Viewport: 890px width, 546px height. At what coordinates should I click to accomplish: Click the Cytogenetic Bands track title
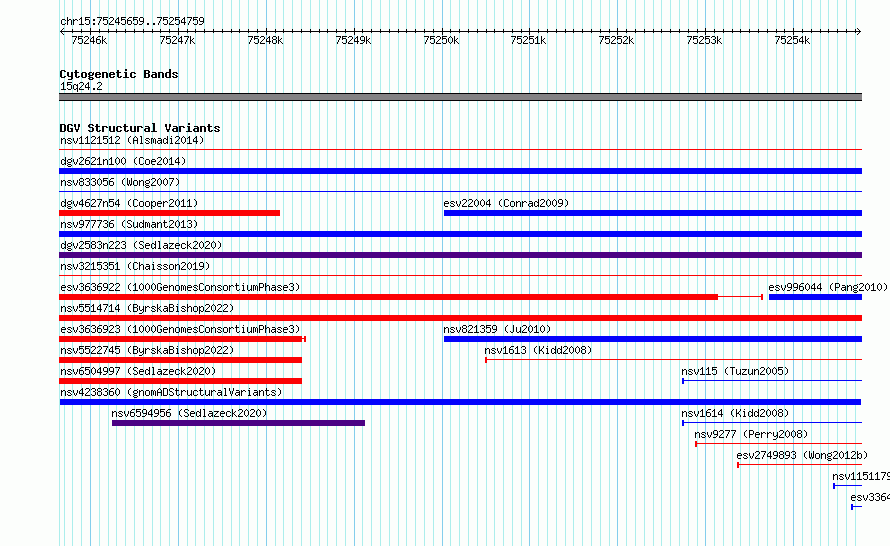(x=119, y=74)
